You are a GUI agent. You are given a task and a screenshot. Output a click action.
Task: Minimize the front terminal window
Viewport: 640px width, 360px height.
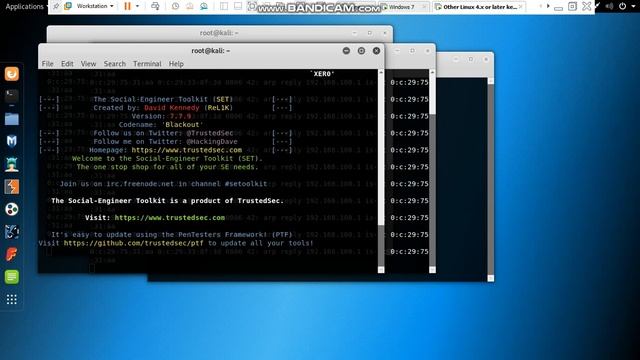tap(346, 51)
